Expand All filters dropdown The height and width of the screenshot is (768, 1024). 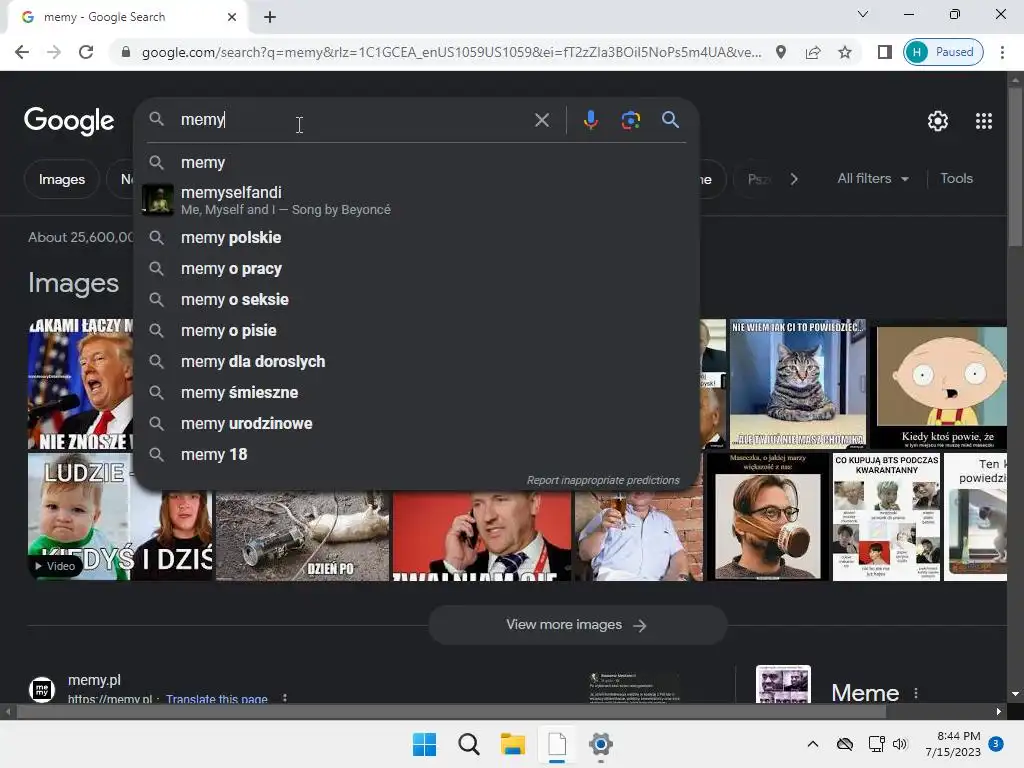tap(872, 178)
